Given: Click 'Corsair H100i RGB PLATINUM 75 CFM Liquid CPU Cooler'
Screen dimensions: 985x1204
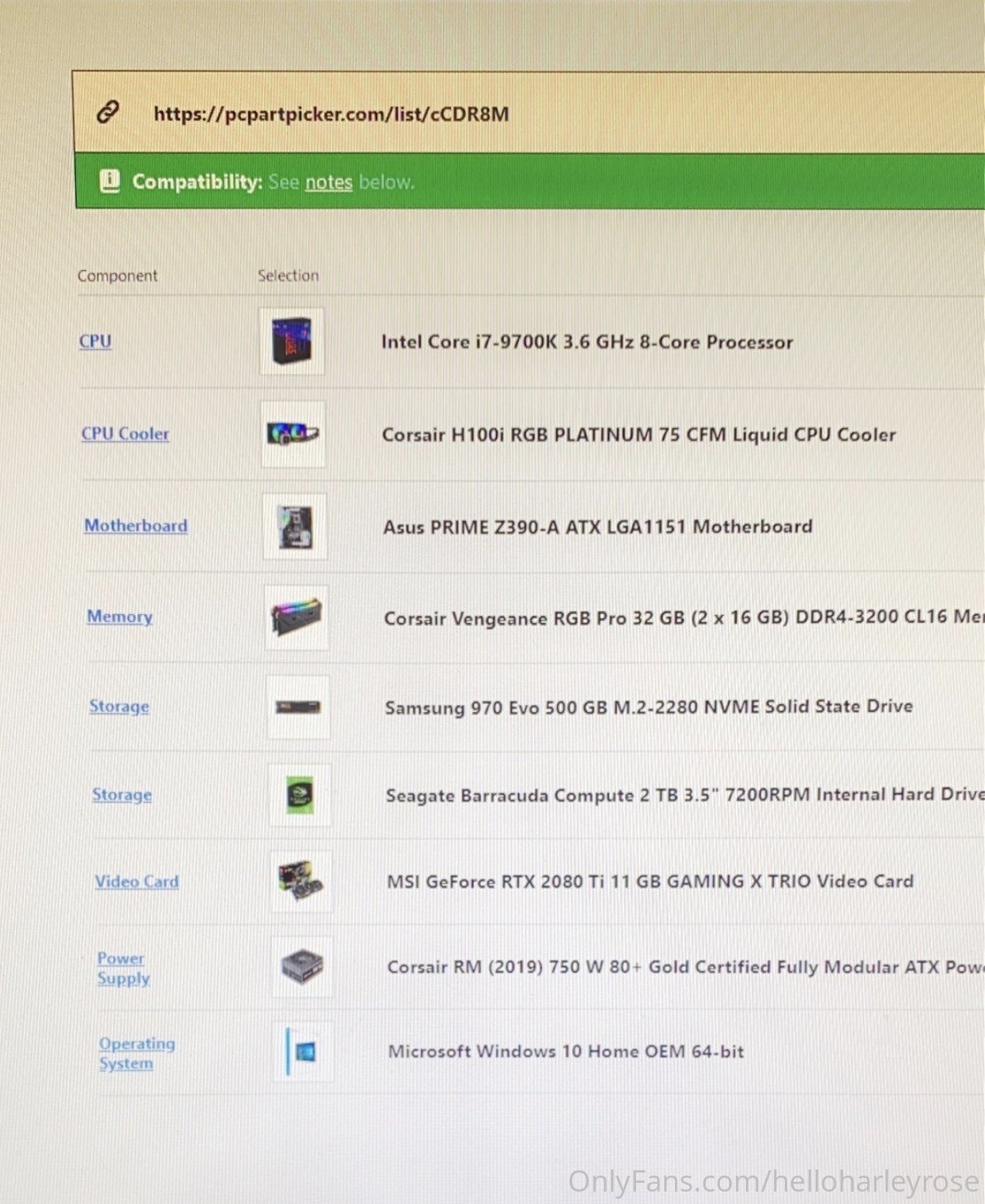Looking at the screenshot, I should (x=639, y=435).
